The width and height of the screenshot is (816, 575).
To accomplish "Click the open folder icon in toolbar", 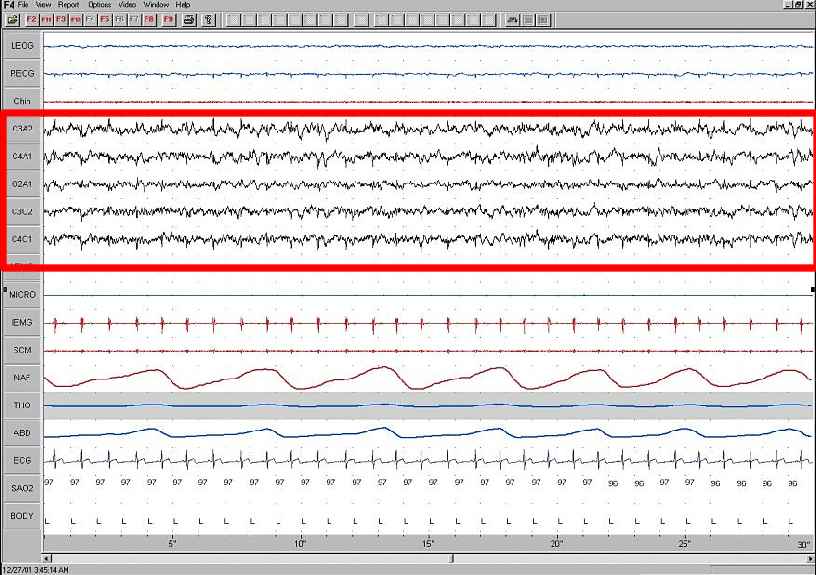I will click(11, 19).
